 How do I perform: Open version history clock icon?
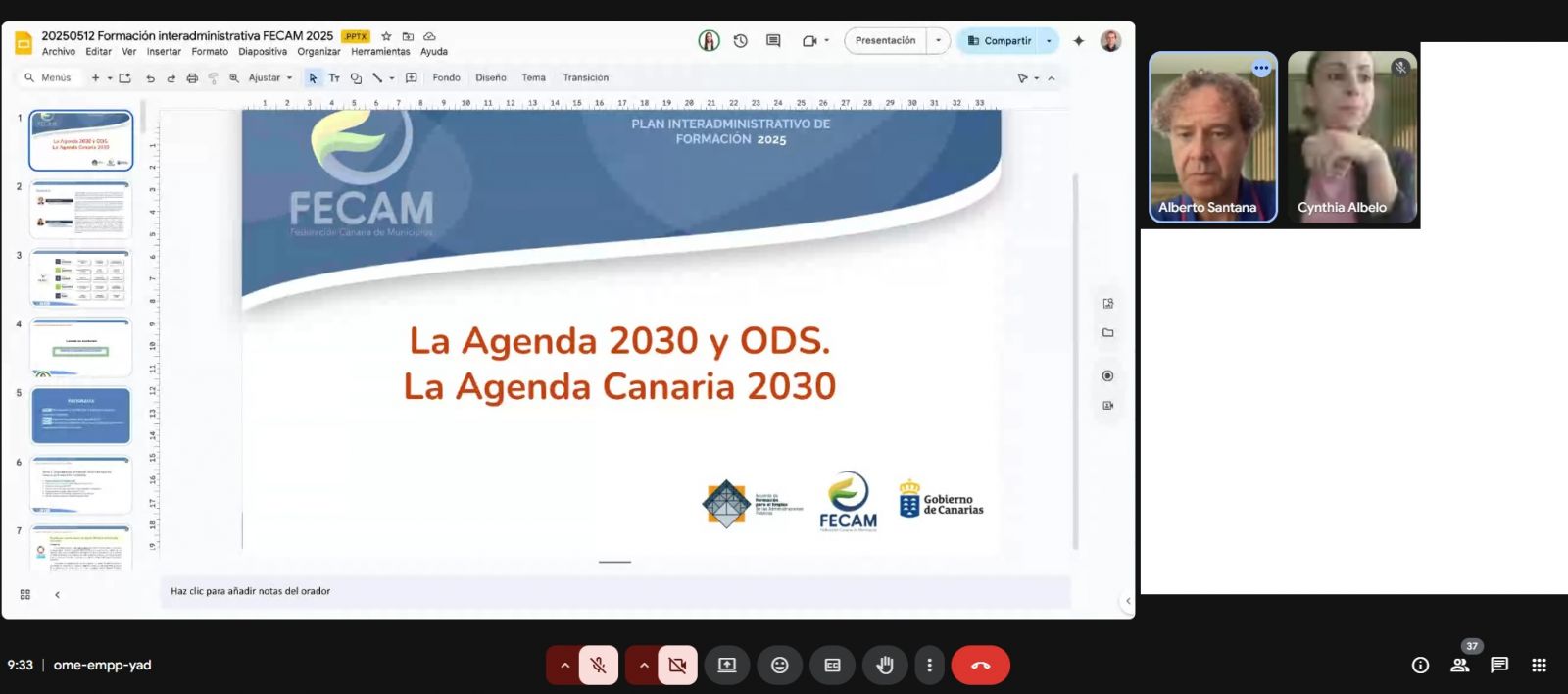741,41
